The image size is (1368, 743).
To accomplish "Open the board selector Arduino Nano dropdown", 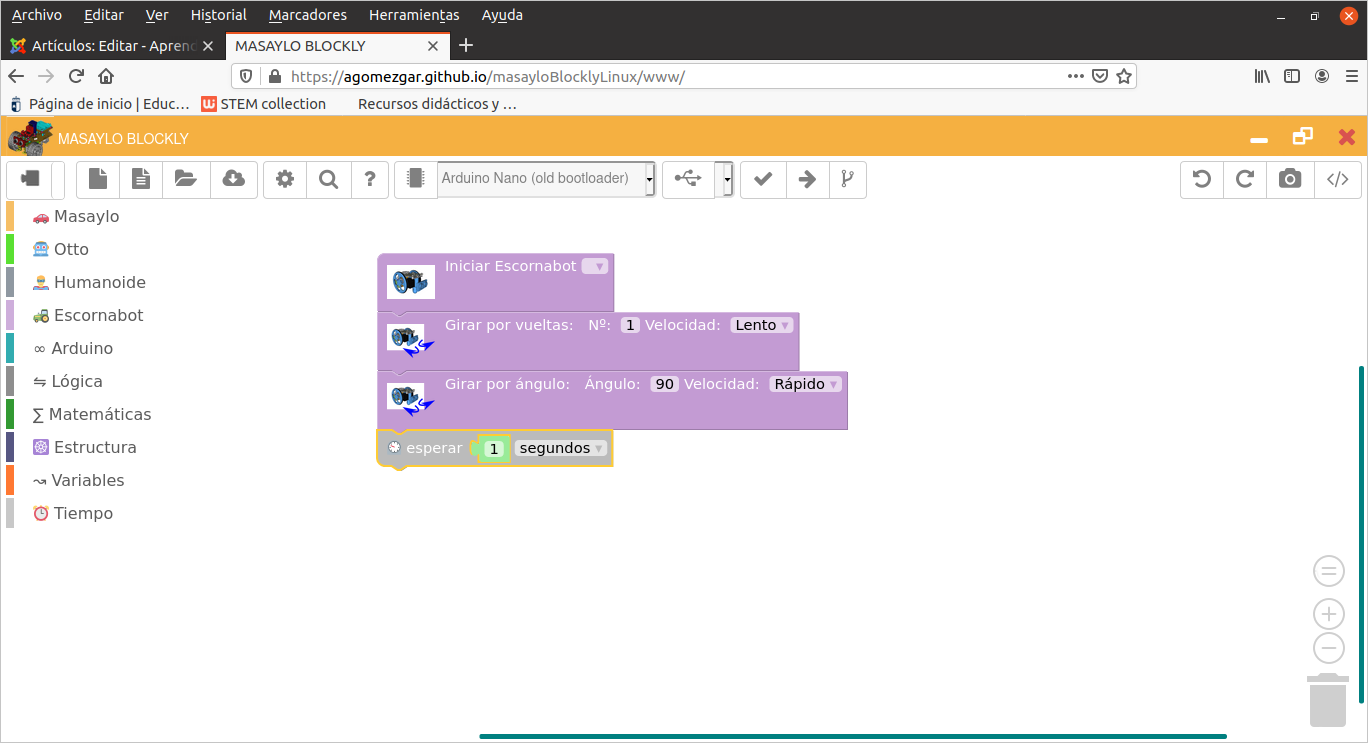I will coord(546,179).
